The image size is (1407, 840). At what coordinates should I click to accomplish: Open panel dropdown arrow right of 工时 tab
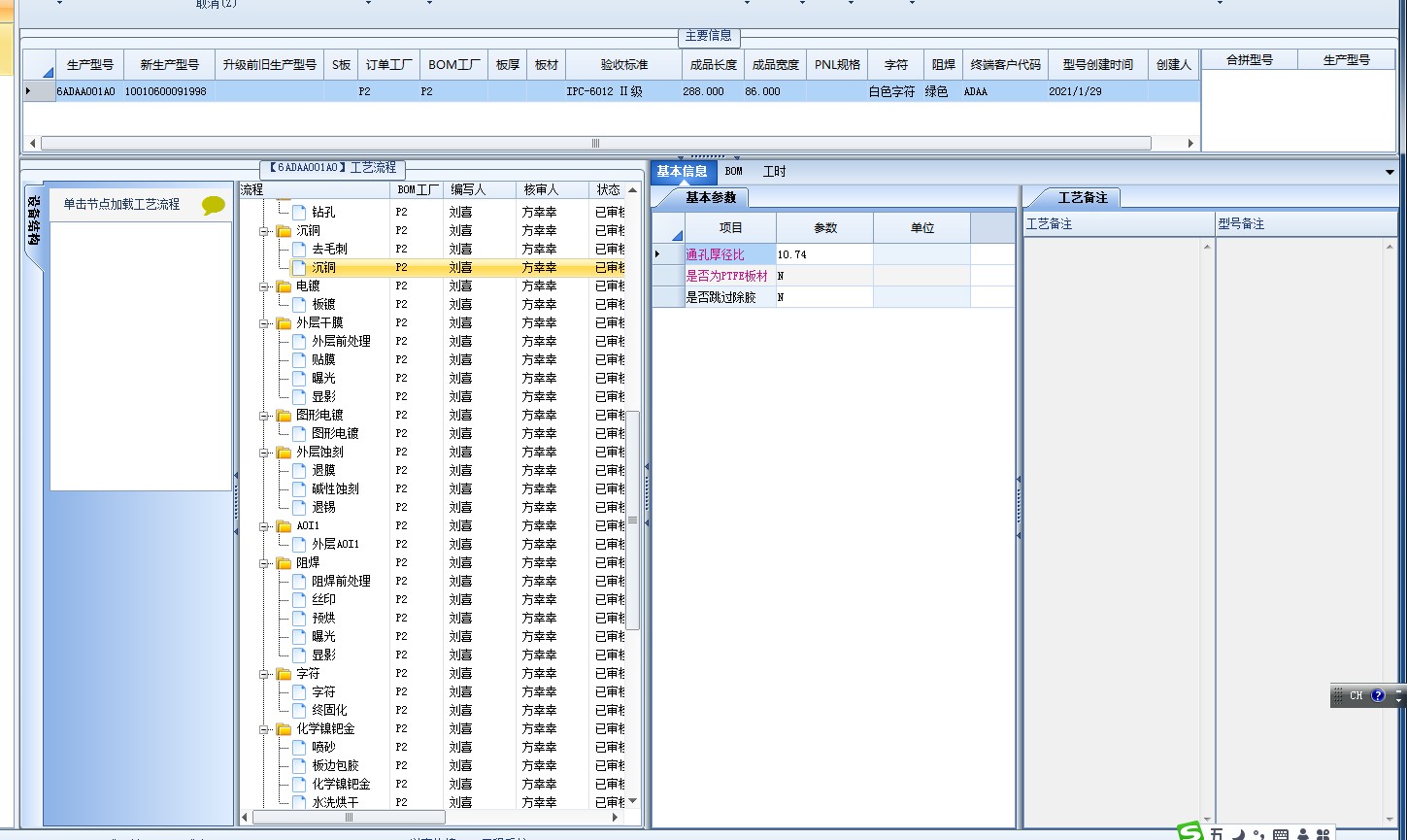(1390, 172)
